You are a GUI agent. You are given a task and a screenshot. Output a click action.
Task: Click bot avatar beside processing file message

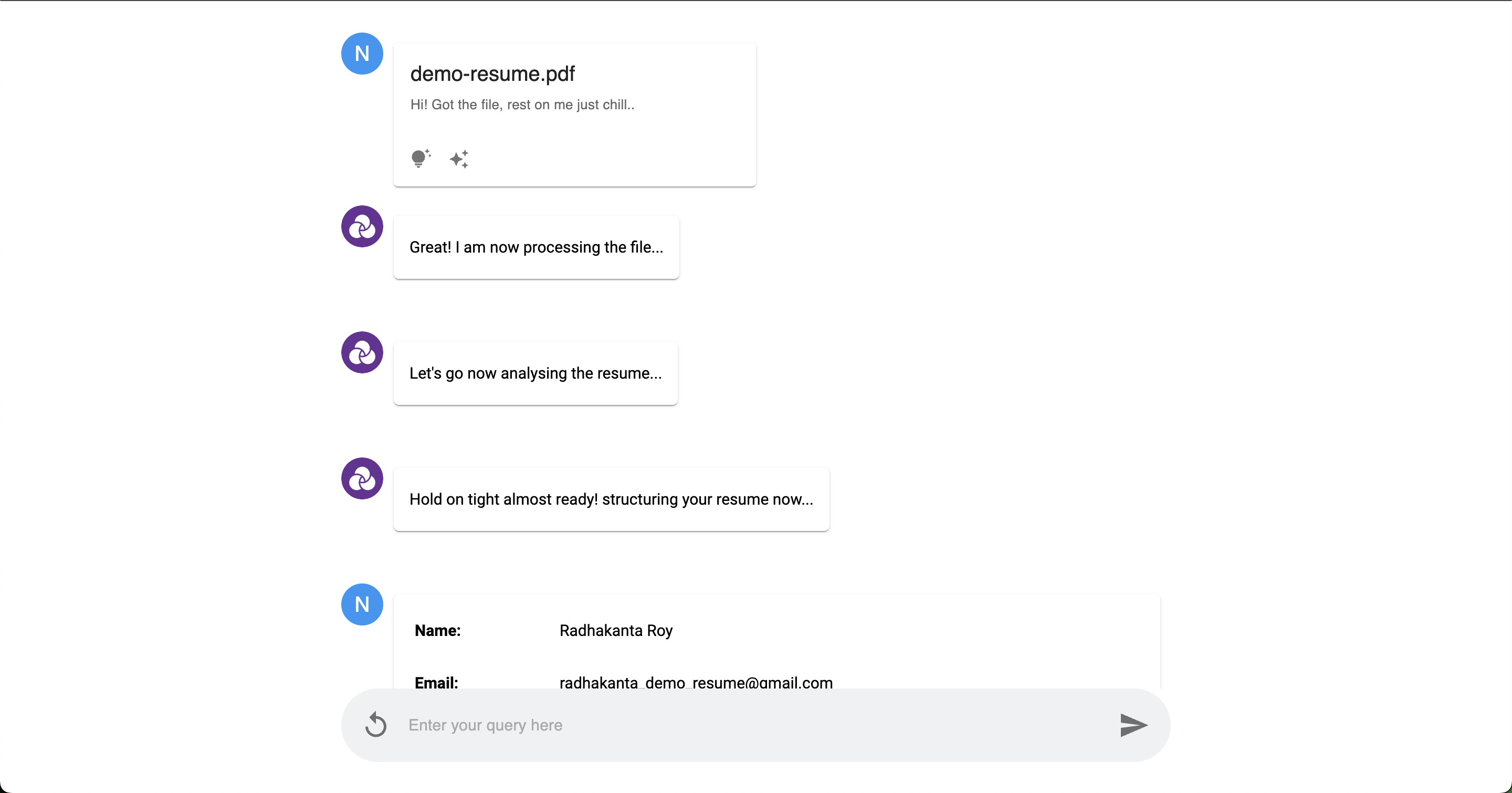pyautogui.click(x=362, y=226)
